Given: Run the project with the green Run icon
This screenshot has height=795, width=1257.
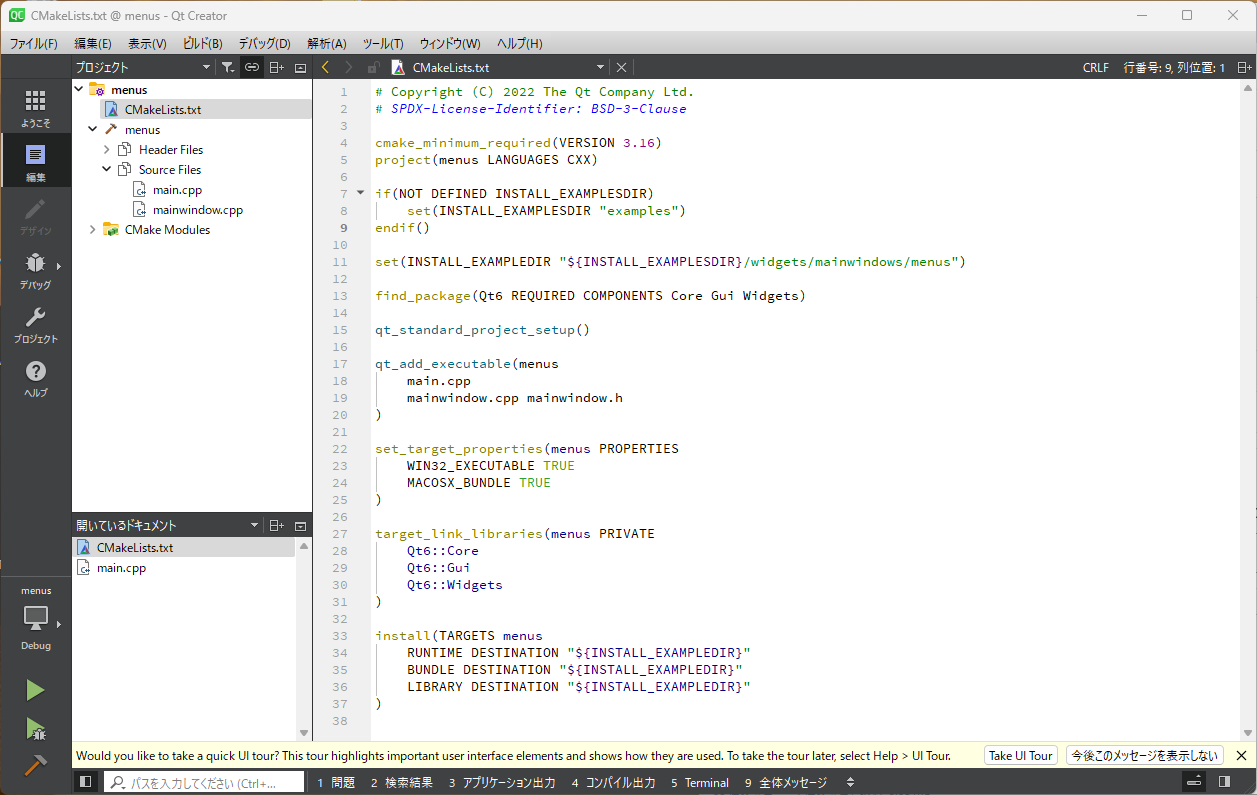Looking at the screenshot, I should tap(36, 689).
